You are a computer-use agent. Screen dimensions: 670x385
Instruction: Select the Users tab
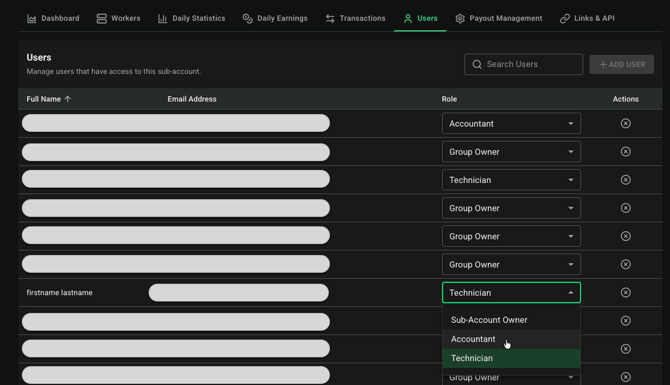420,18
